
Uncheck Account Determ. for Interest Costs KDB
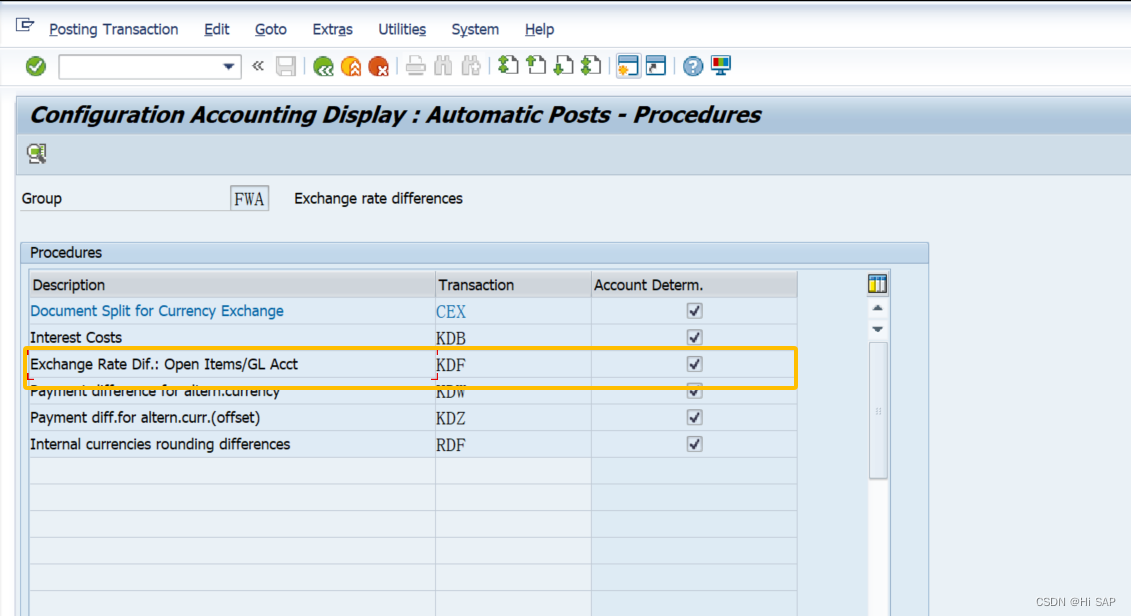[x=693, y=337]
